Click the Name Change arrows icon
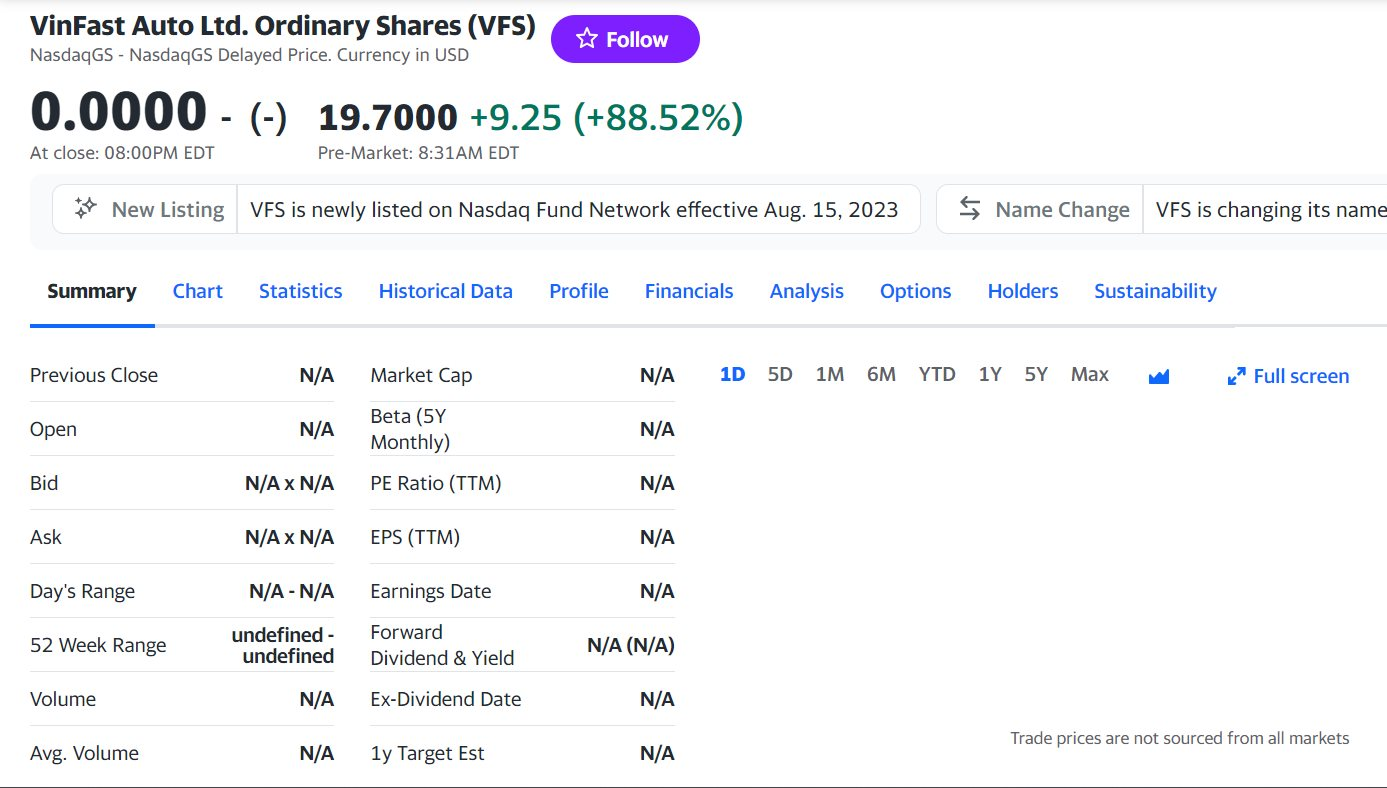 click(970, 208)
